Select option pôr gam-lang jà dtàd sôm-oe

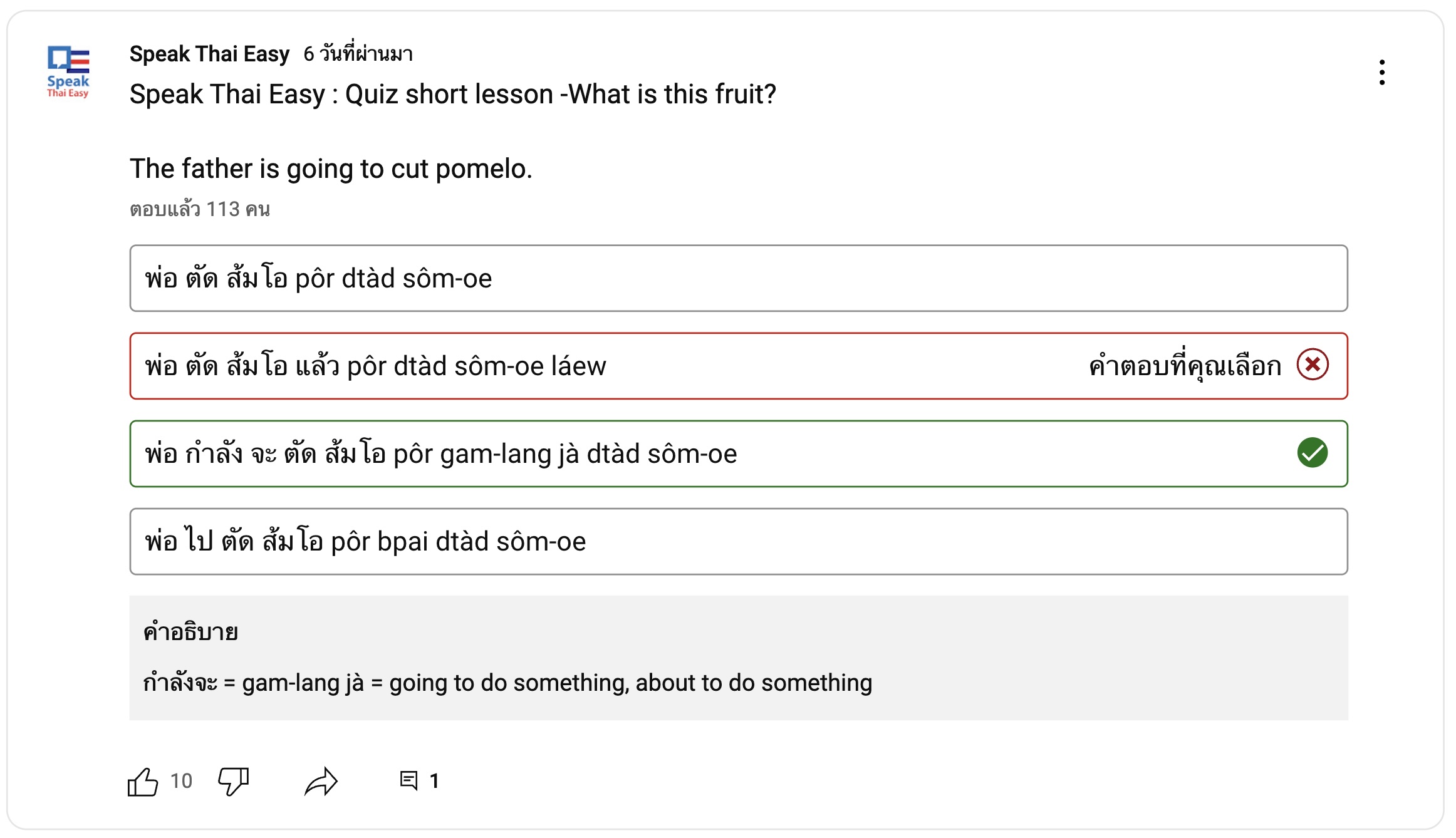(x=739, y=453)
